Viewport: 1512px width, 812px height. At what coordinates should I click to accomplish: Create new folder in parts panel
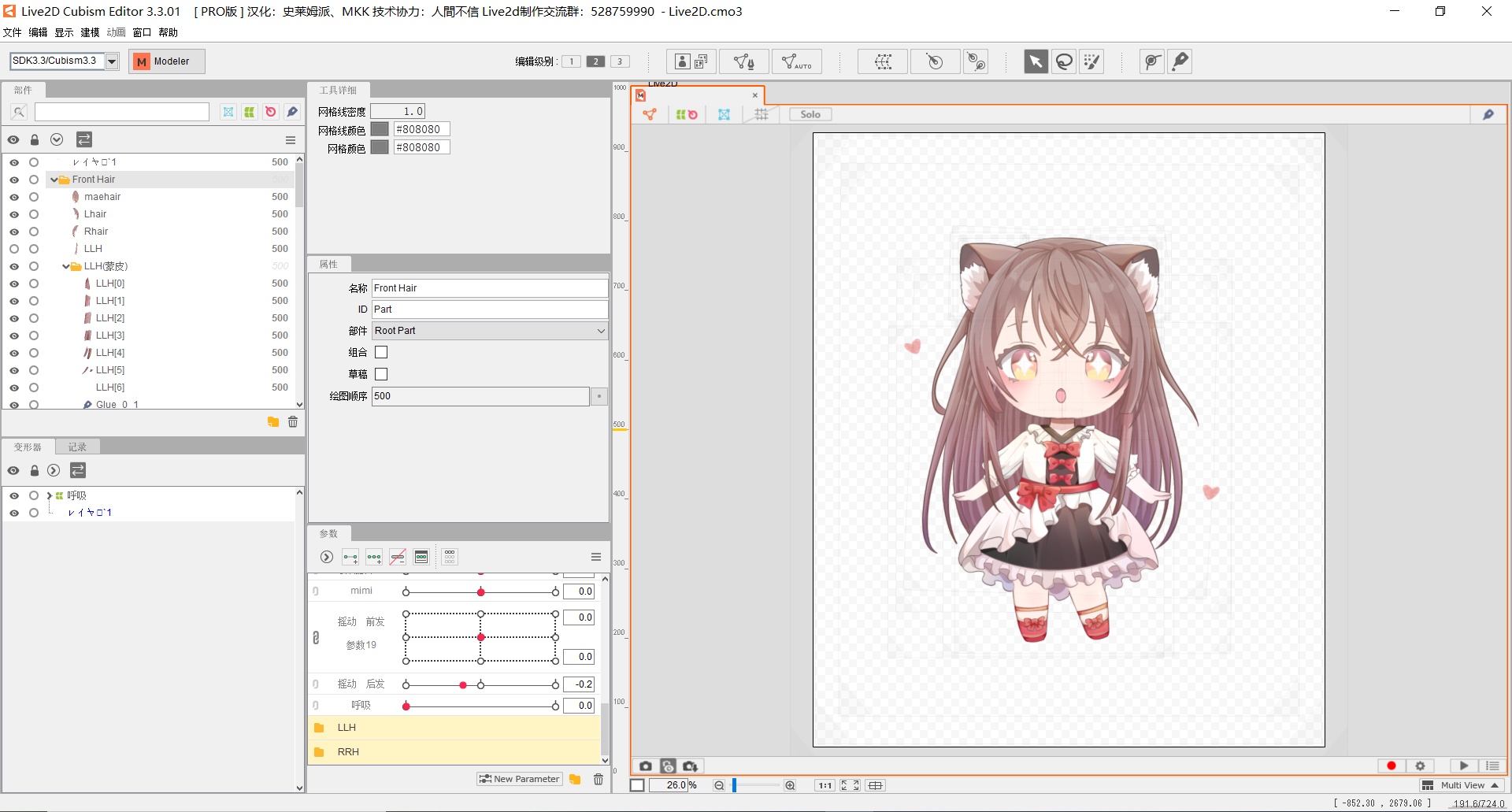coord(273,422)
